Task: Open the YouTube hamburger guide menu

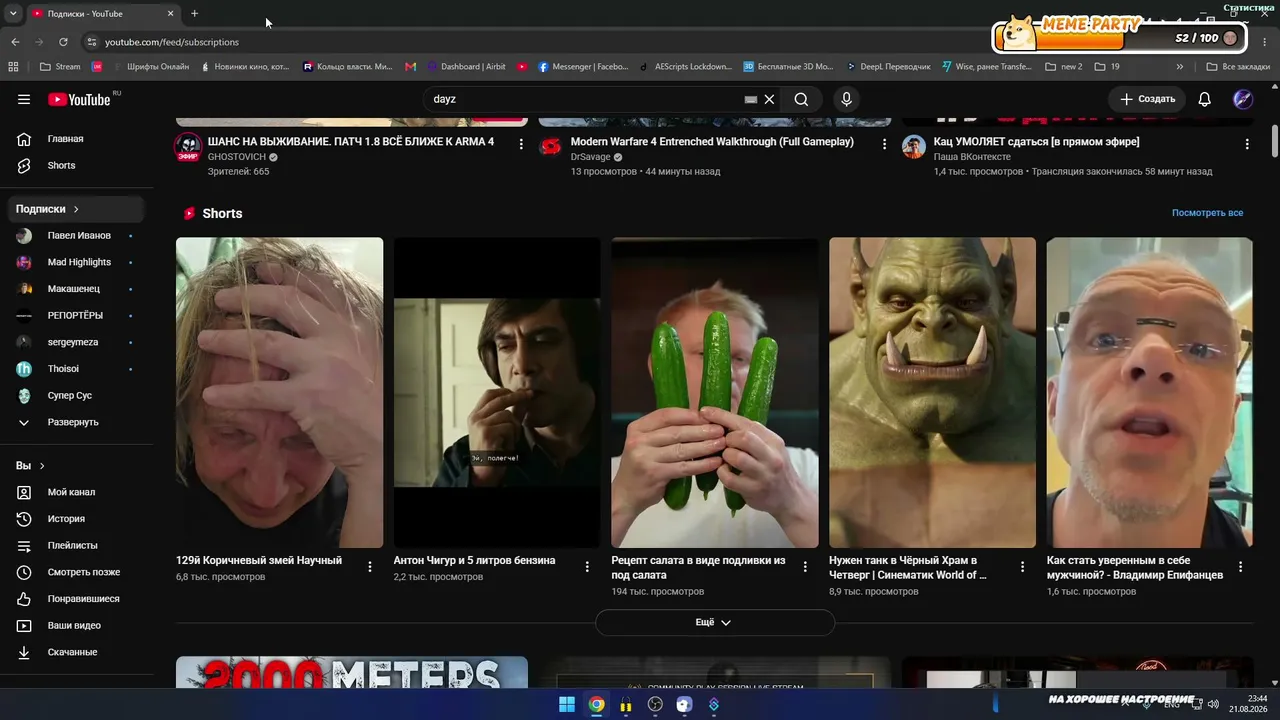Action: (24, 99)
